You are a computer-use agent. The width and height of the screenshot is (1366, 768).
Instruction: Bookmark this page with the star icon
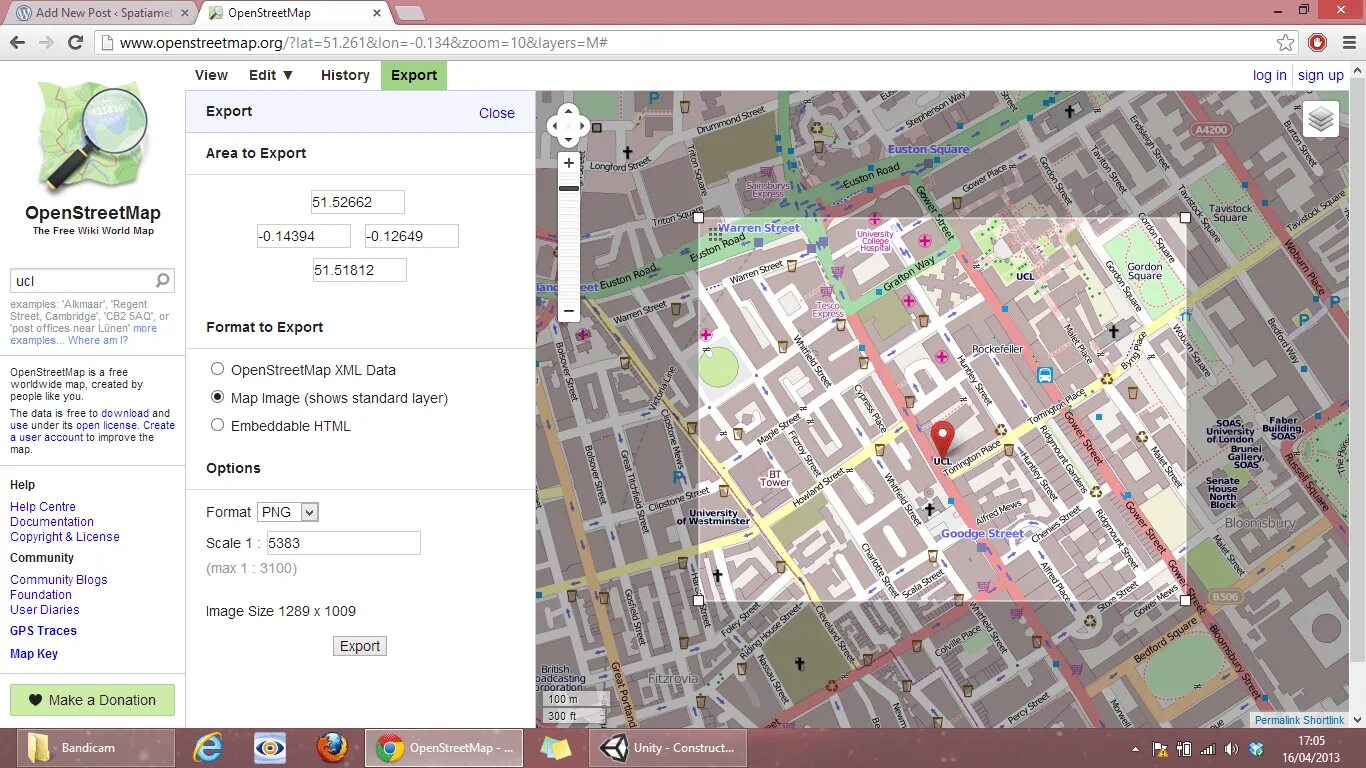[1286, 43]
